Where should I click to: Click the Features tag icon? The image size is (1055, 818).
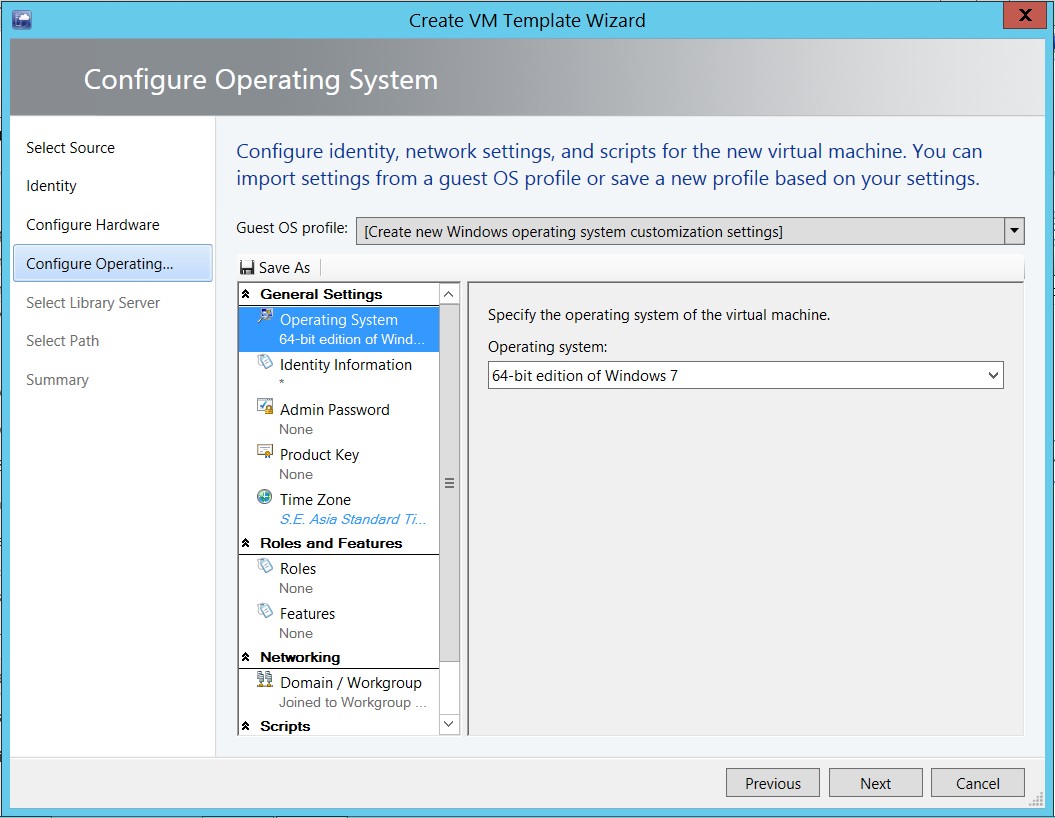(265, 611)
